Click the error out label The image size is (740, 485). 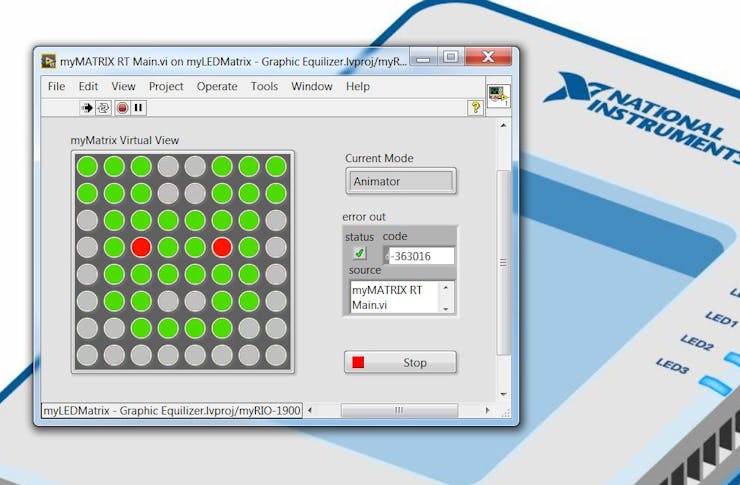click(x=364, y=217)
